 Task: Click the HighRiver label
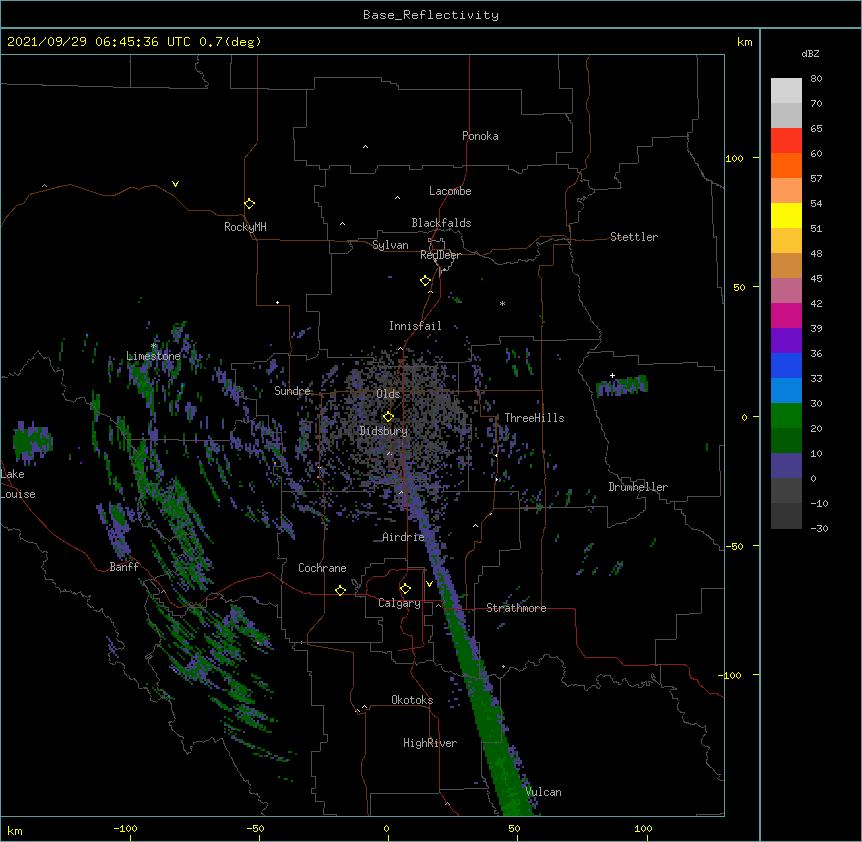coord(430,743)
